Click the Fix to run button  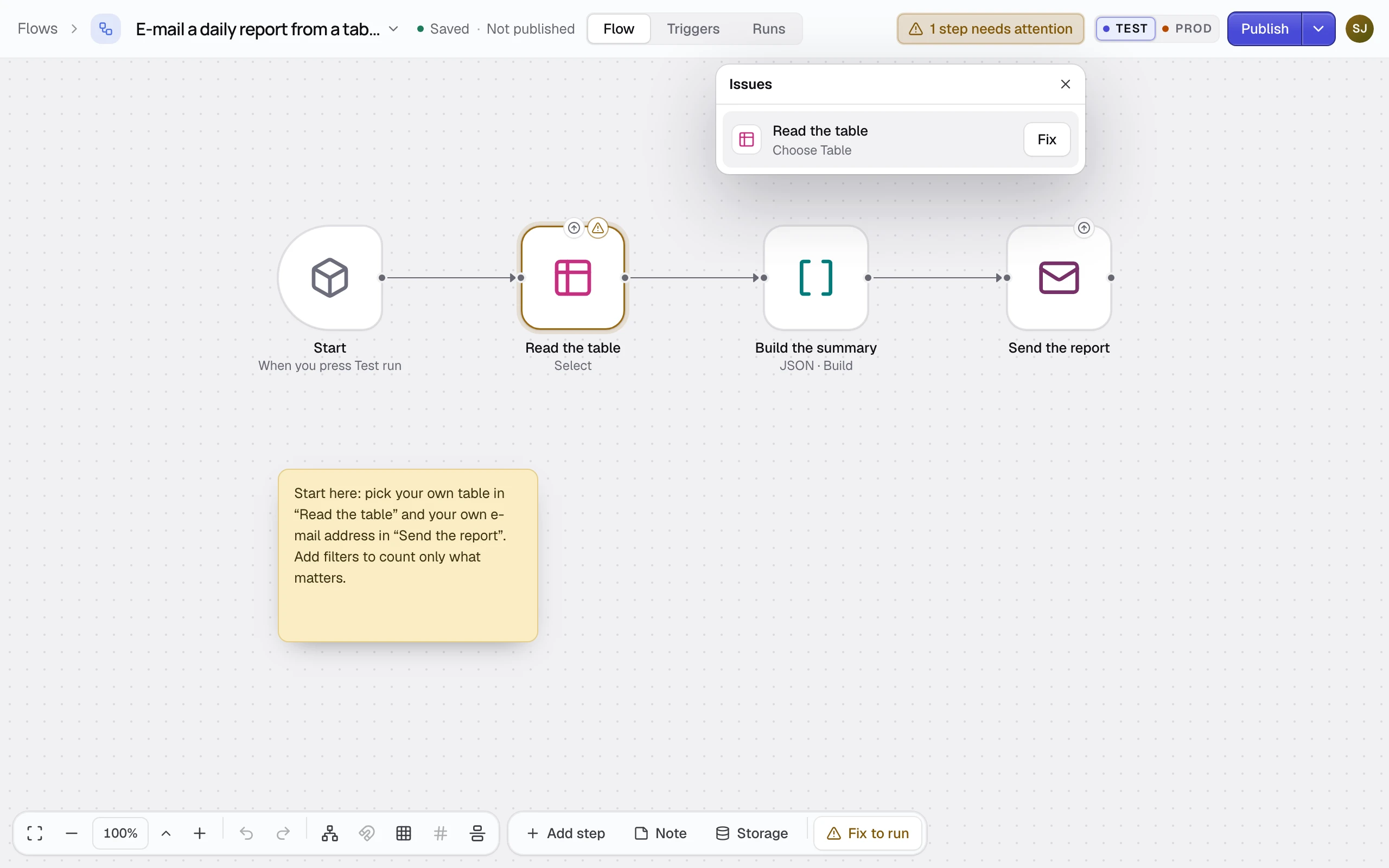click(868, 833)
